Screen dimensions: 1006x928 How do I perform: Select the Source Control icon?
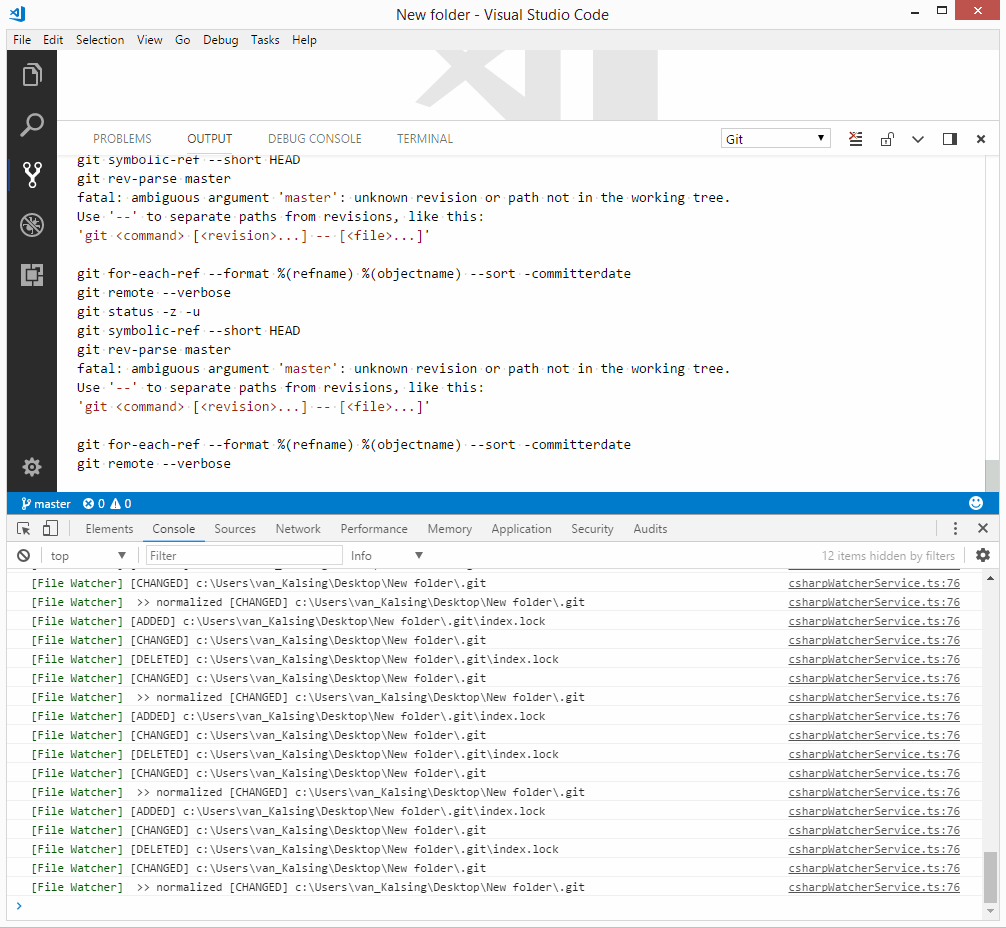coord(32,174)
